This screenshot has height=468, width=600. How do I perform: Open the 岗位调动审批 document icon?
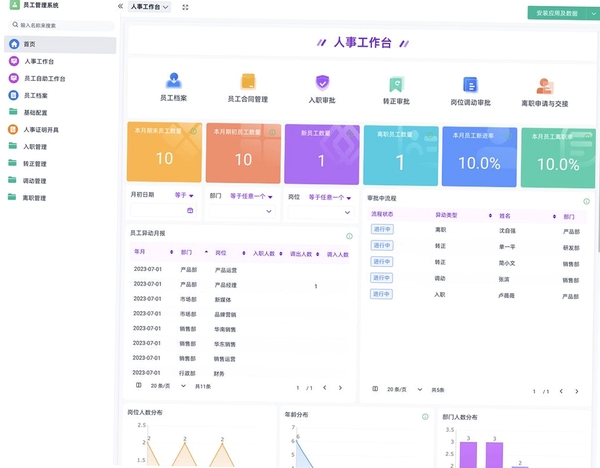(470, 85)
